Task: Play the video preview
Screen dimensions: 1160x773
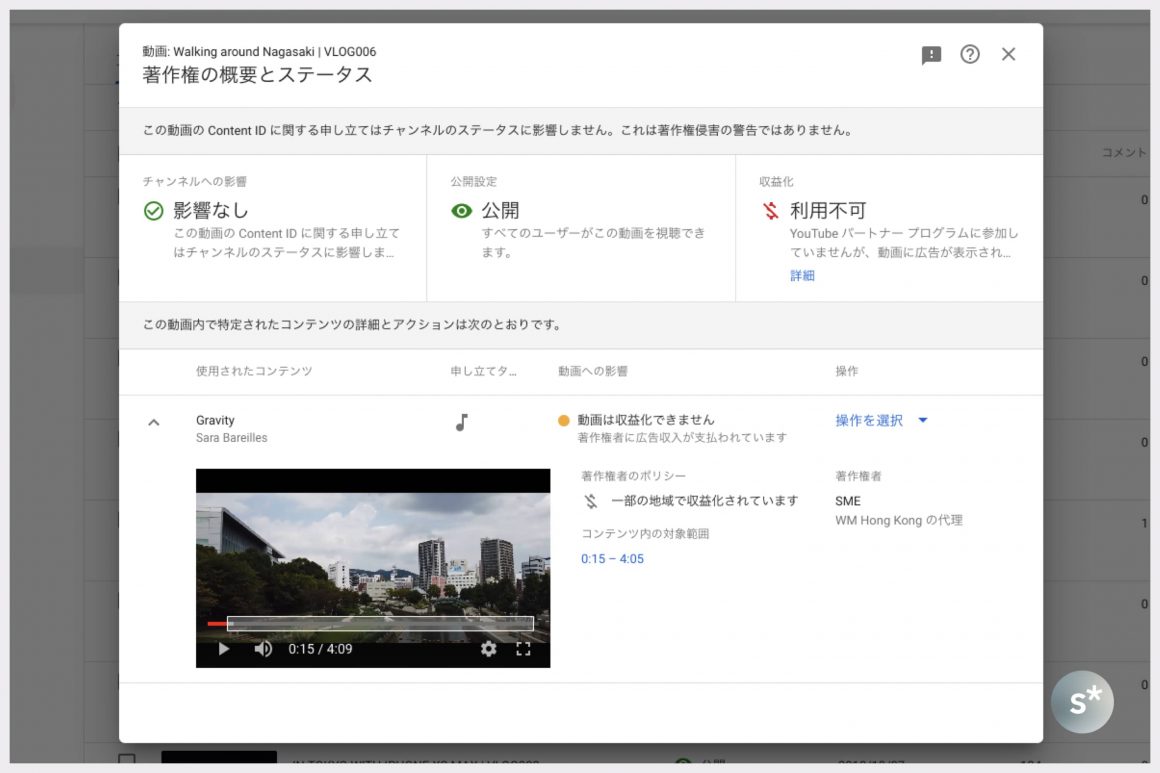Action: pos(224,649)
